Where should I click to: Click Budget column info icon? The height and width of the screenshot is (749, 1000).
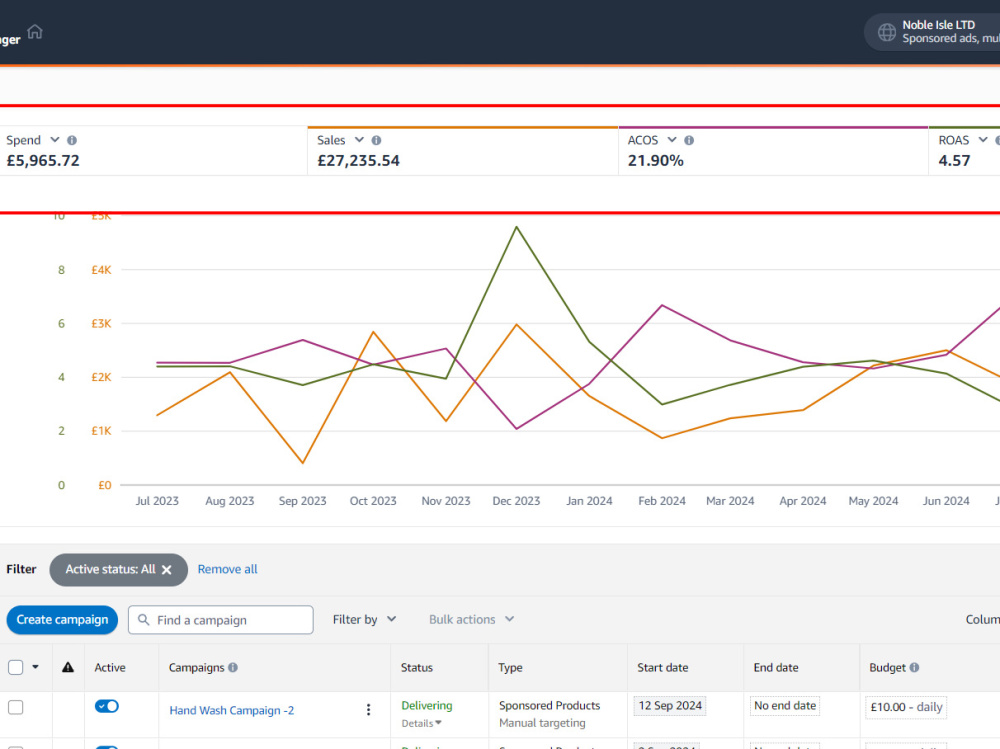tap(914, 667)
